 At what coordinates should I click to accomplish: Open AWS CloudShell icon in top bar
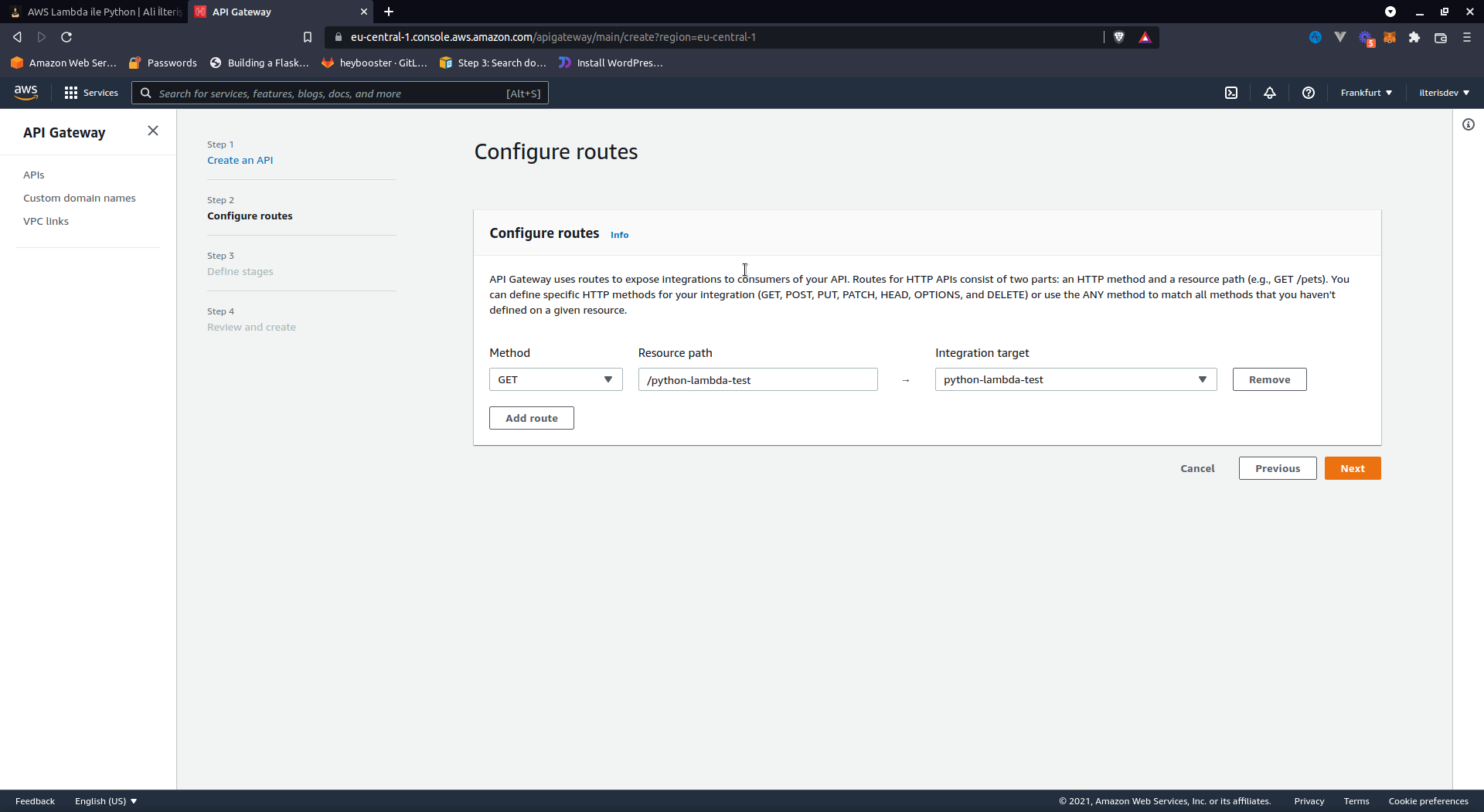coord(1231,93)
